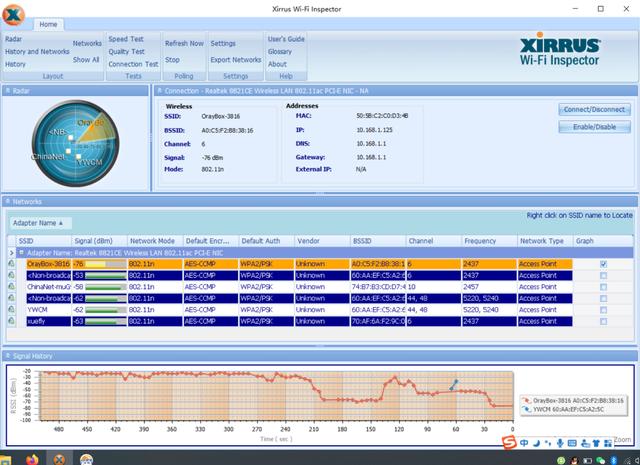Click the Wi-Fi icon beside ChinaNet row
This screenshot has width=640, height=465.
coord(10,286)
